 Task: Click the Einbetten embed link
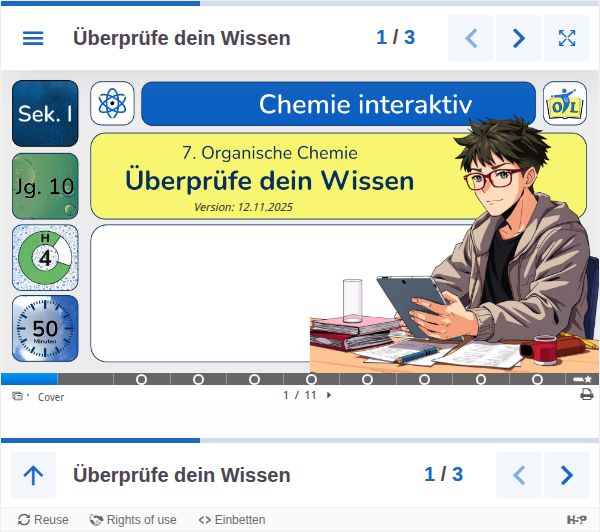[232, 520]
